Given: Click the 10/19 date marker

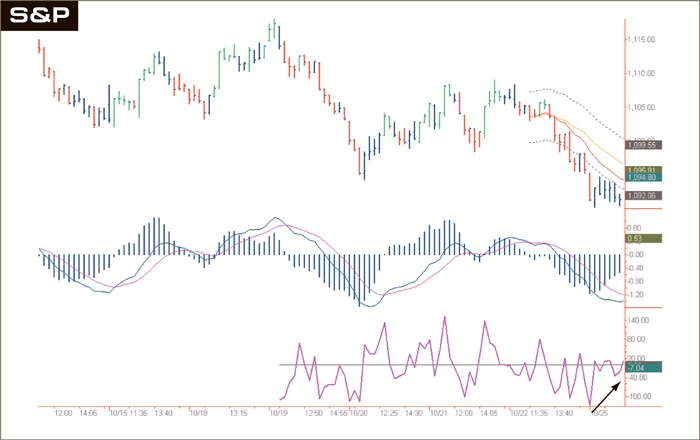Looking at the screenshot, I should point(279,412).
